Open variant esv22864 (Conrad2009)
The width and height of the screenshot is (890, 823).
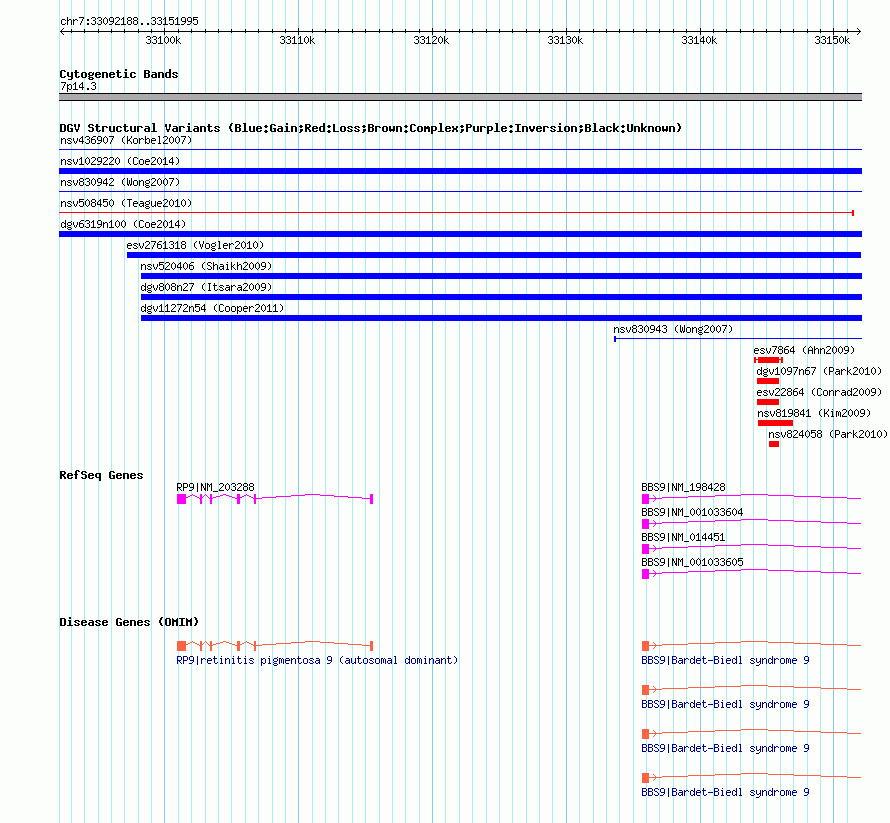(x=819, y=392)
